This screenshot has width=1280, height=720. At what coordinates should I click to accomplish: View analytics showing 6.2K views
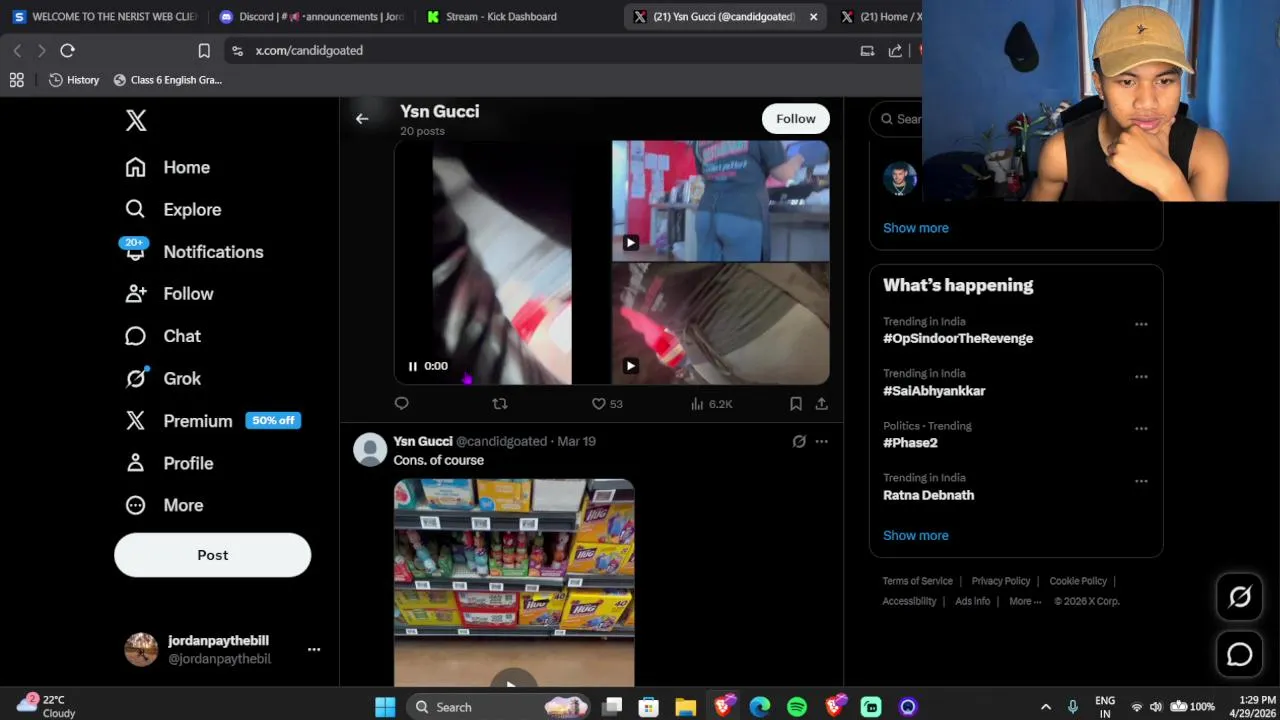pos(711,404)
